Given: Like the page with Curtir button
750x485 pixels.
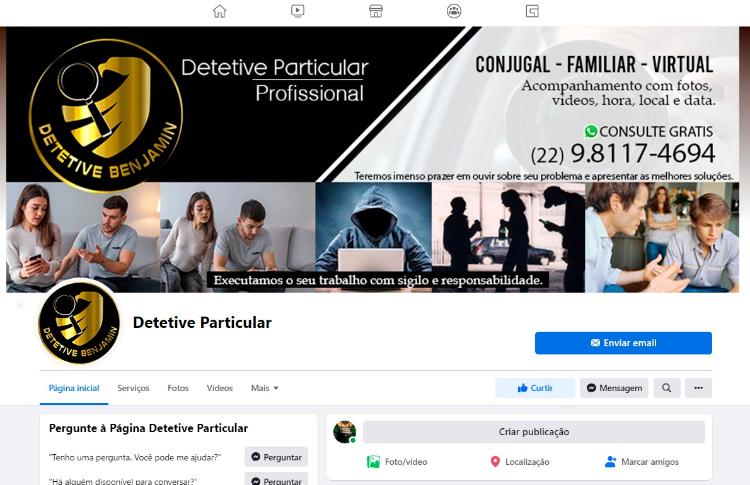Looking at the screenshot, I should click(x=535, y=388).
